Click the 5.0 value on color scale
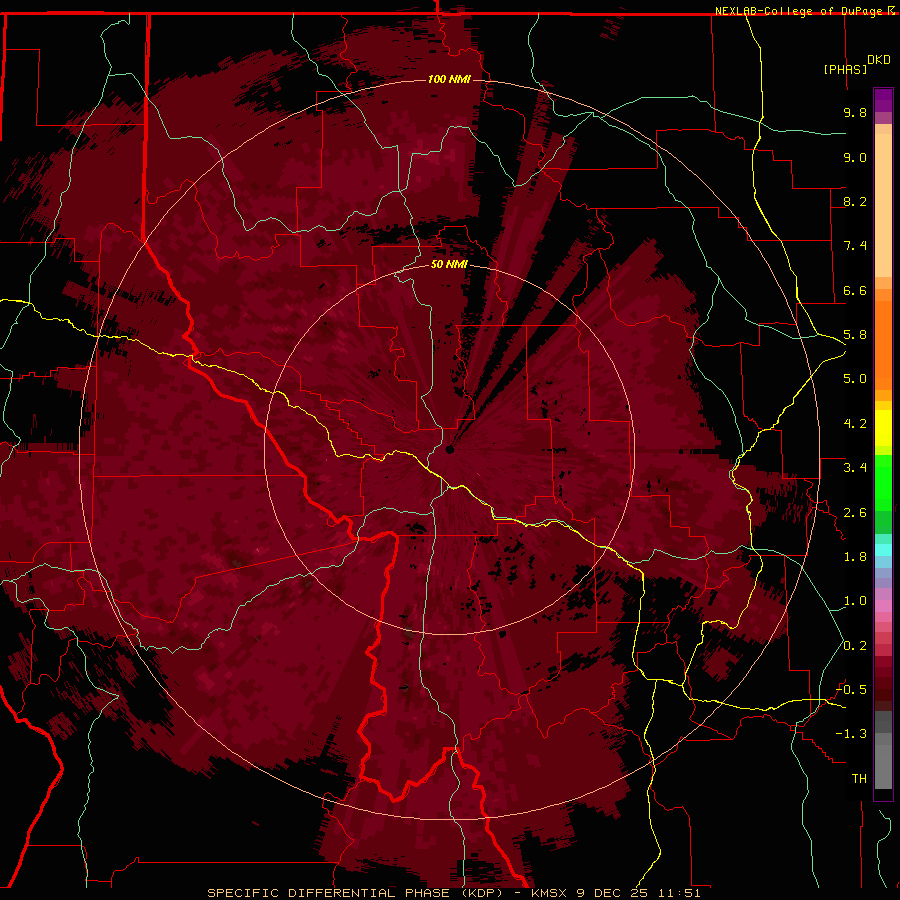The width and height of the screenshot is (900, 900). pos(855,379)
